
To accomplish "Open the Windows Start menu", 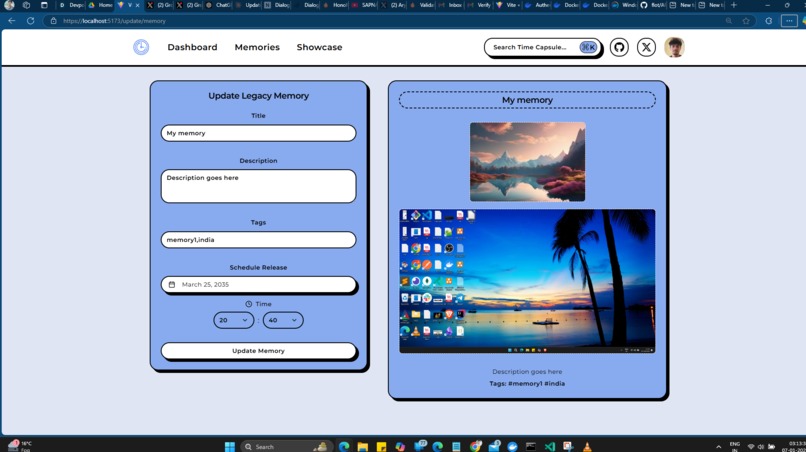I will click(229, 446).
